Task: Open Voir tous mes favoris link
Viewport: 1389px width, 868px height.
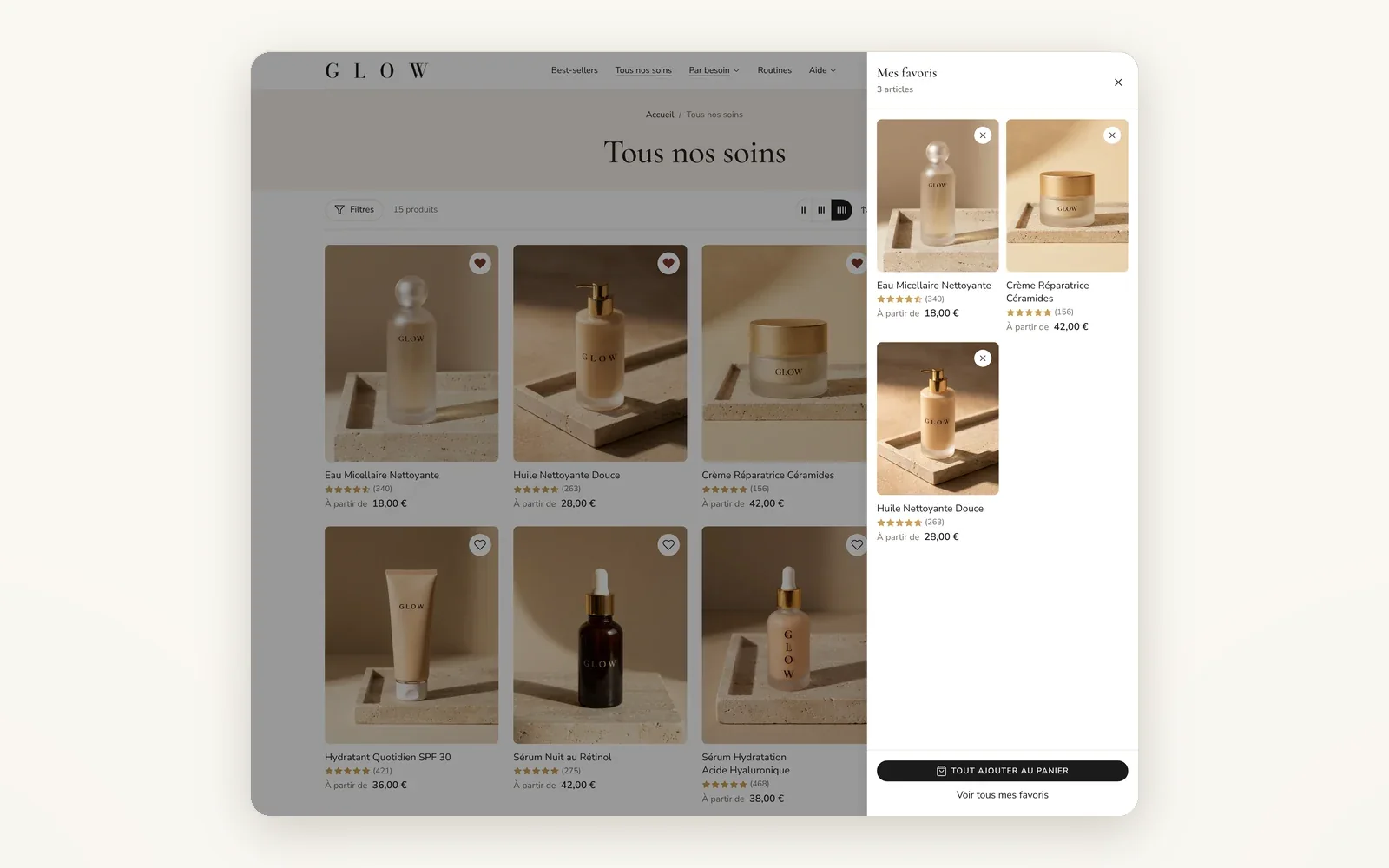Action: point(1002,795)
